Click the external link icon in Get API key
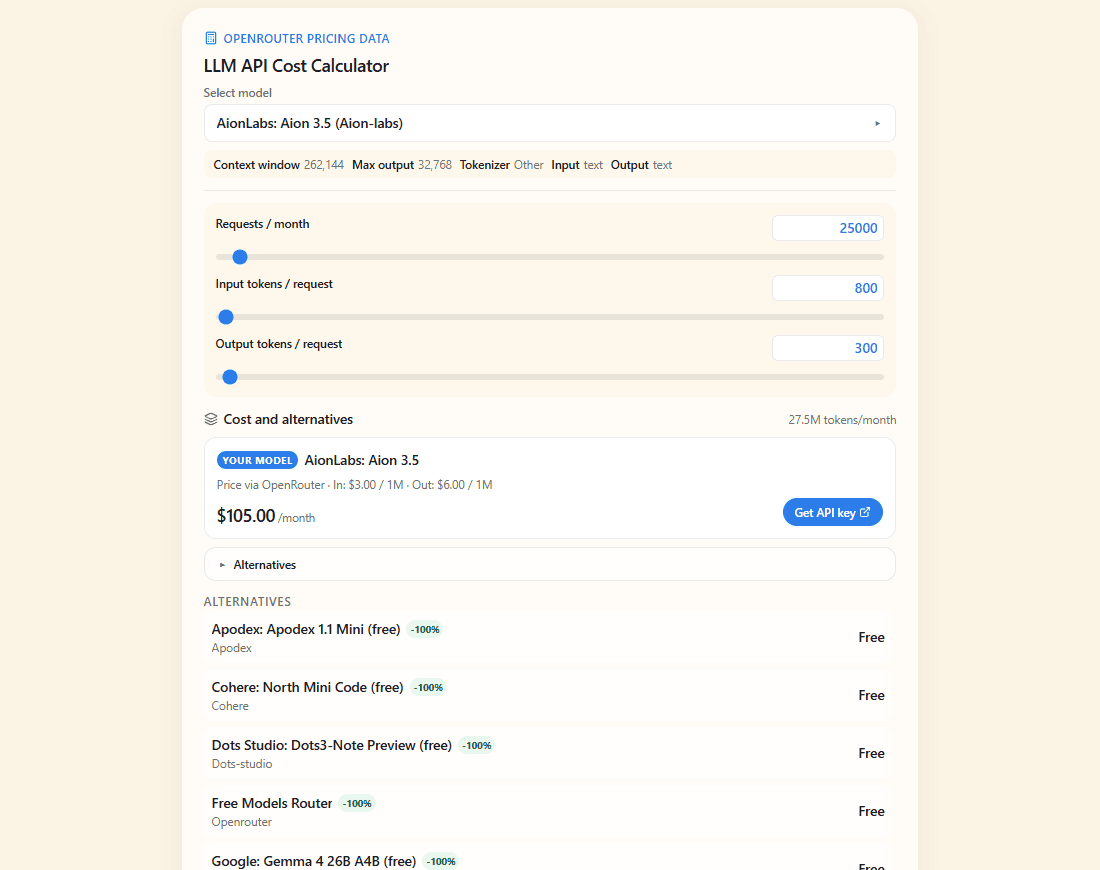1100x870 pixels. (x=865, y=512)
